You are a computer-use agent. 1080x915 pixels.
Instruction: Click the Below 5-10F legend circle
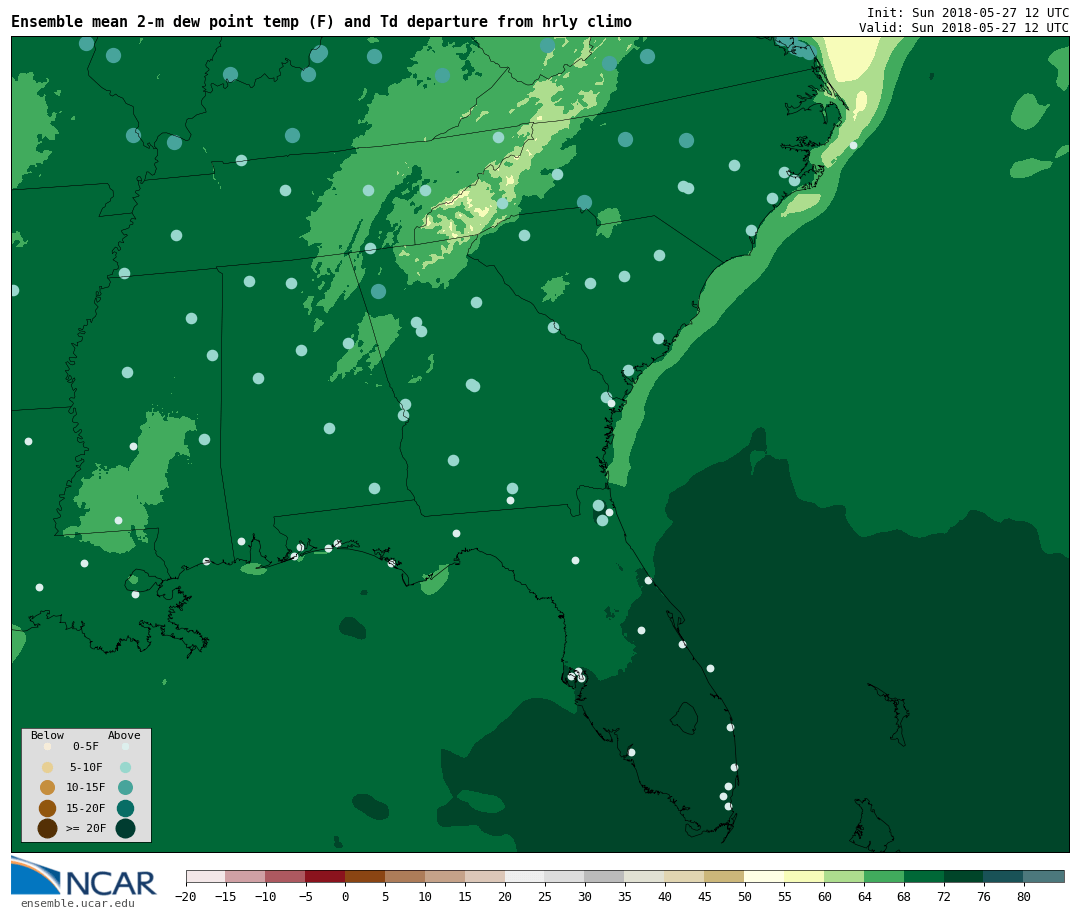[x=48, y=767]
